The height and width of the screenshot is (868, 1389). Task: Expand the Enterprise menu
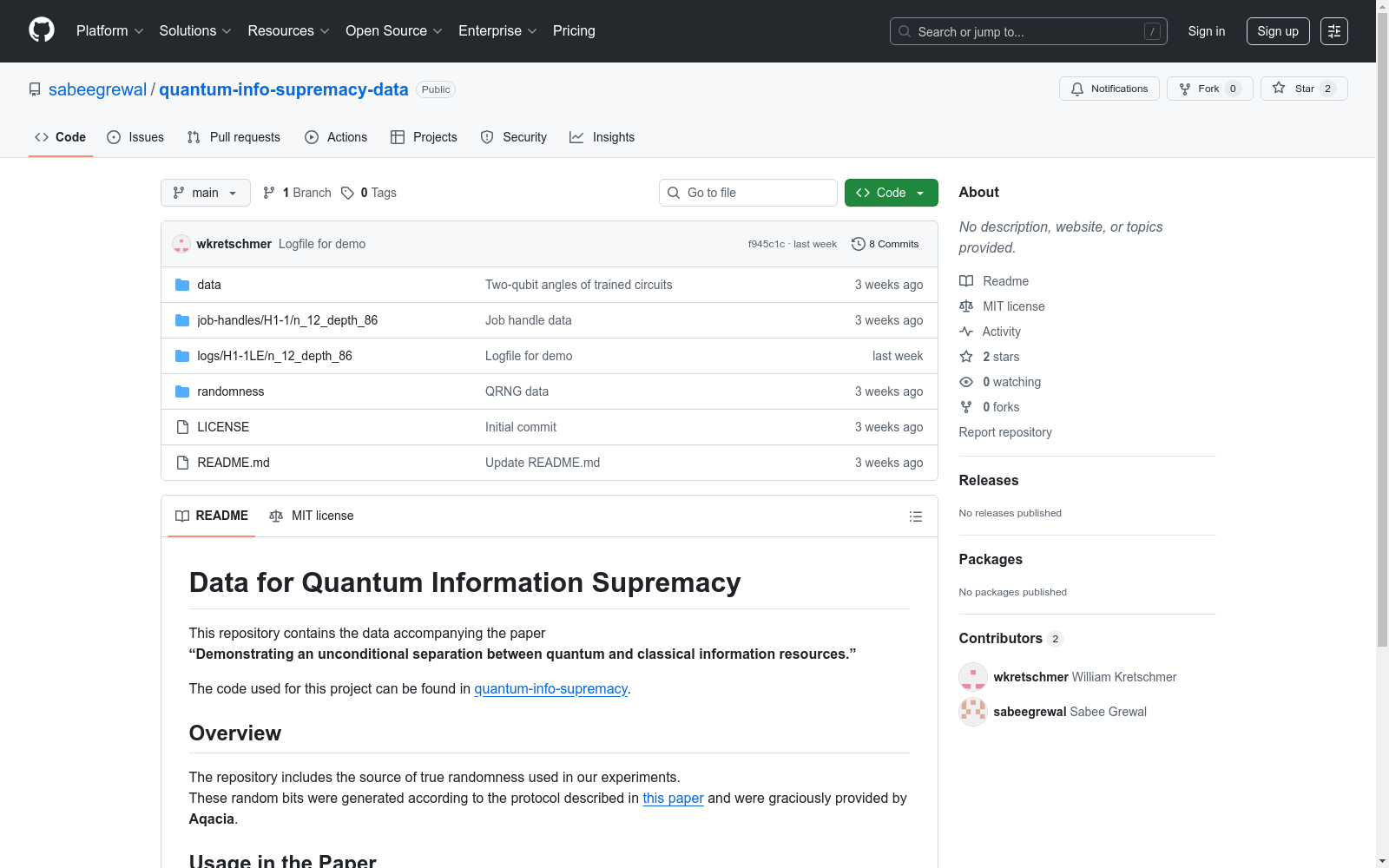point(497,31)
